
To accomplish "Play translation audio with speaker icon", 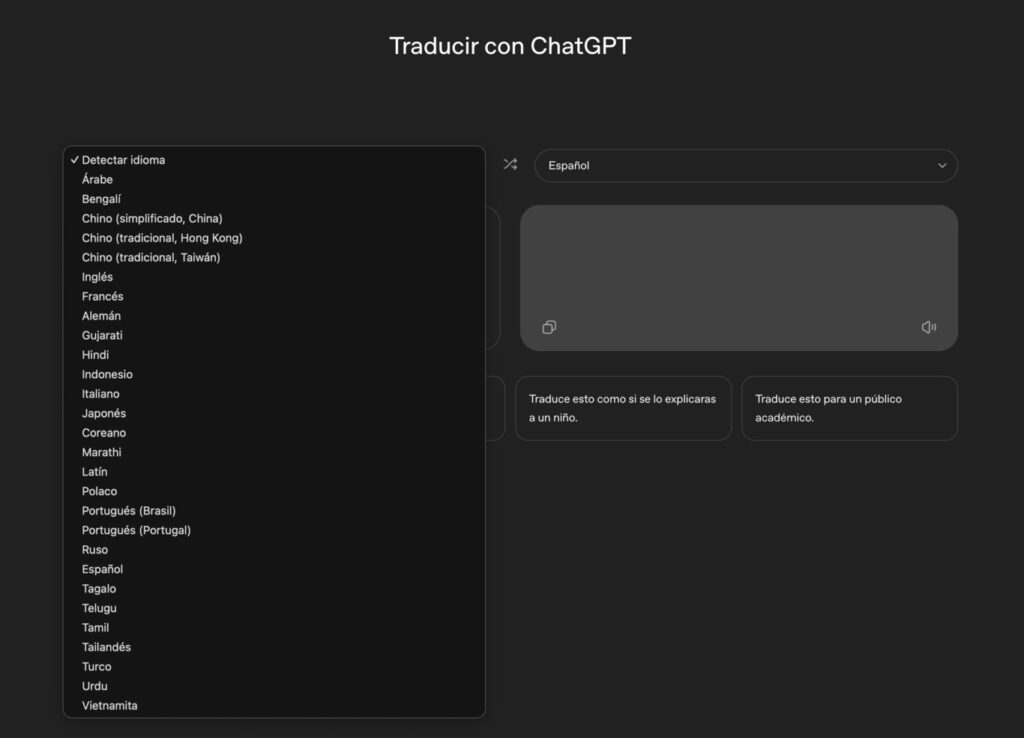I will pyautogui.click(x=928, y=327).
